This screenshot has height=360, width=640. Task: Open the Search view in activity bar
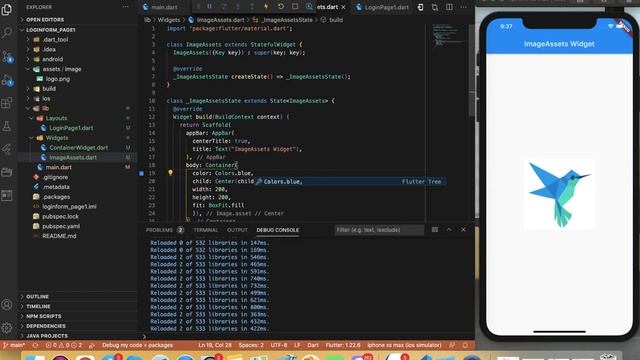point(7,33)
